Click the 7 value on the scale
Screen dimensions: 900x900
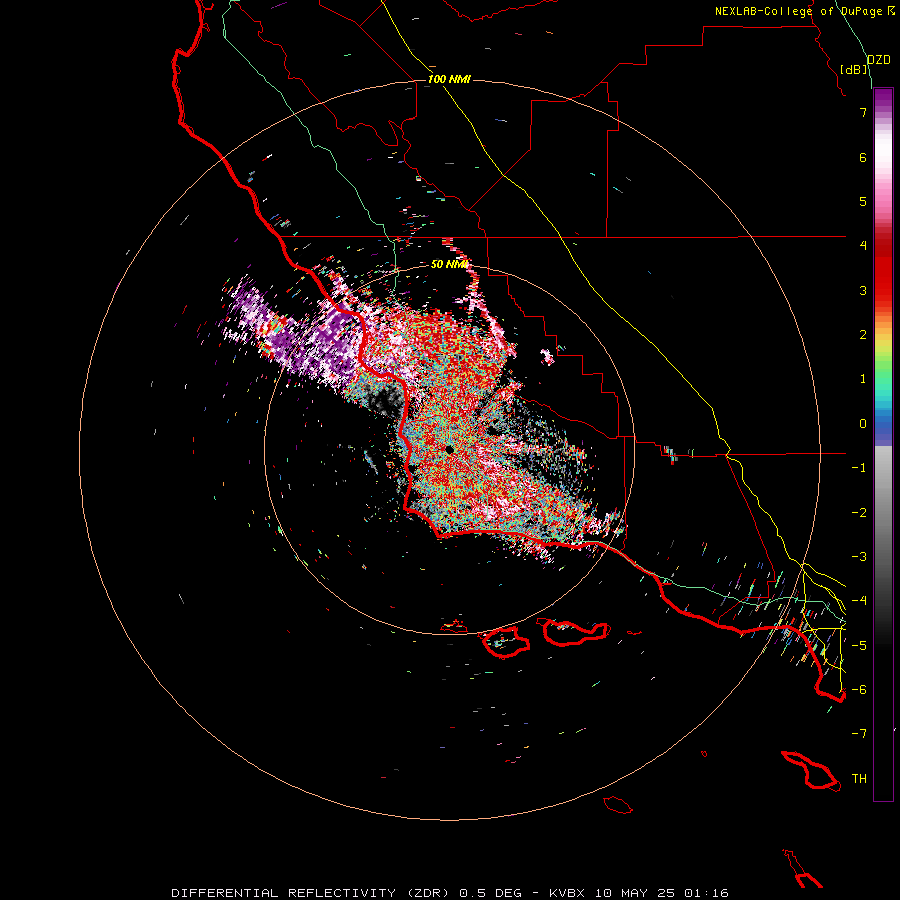(x=863, y=112)
